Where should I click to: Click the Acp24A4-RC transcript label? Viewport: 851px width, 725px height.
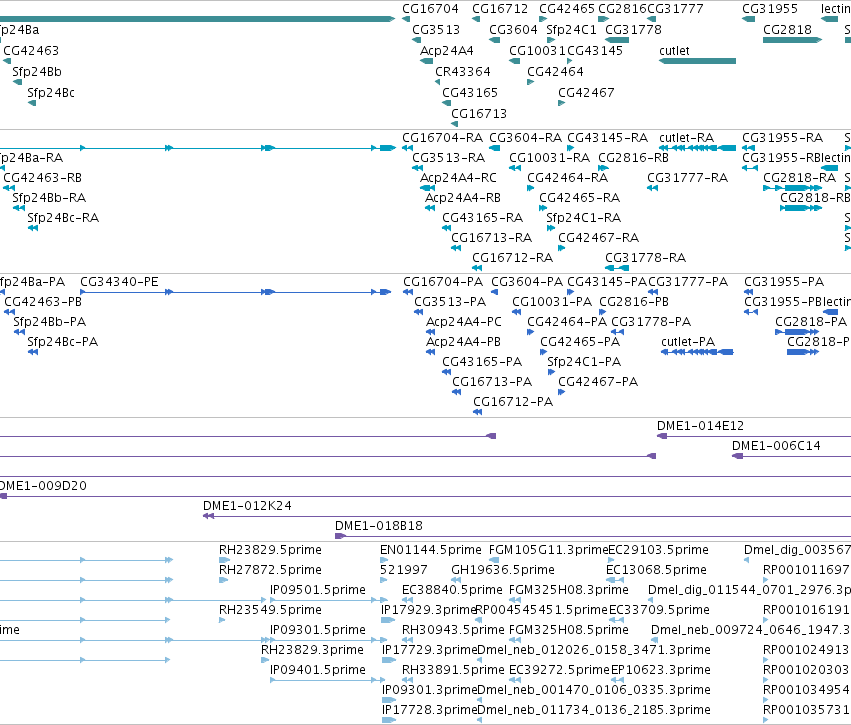458,178
